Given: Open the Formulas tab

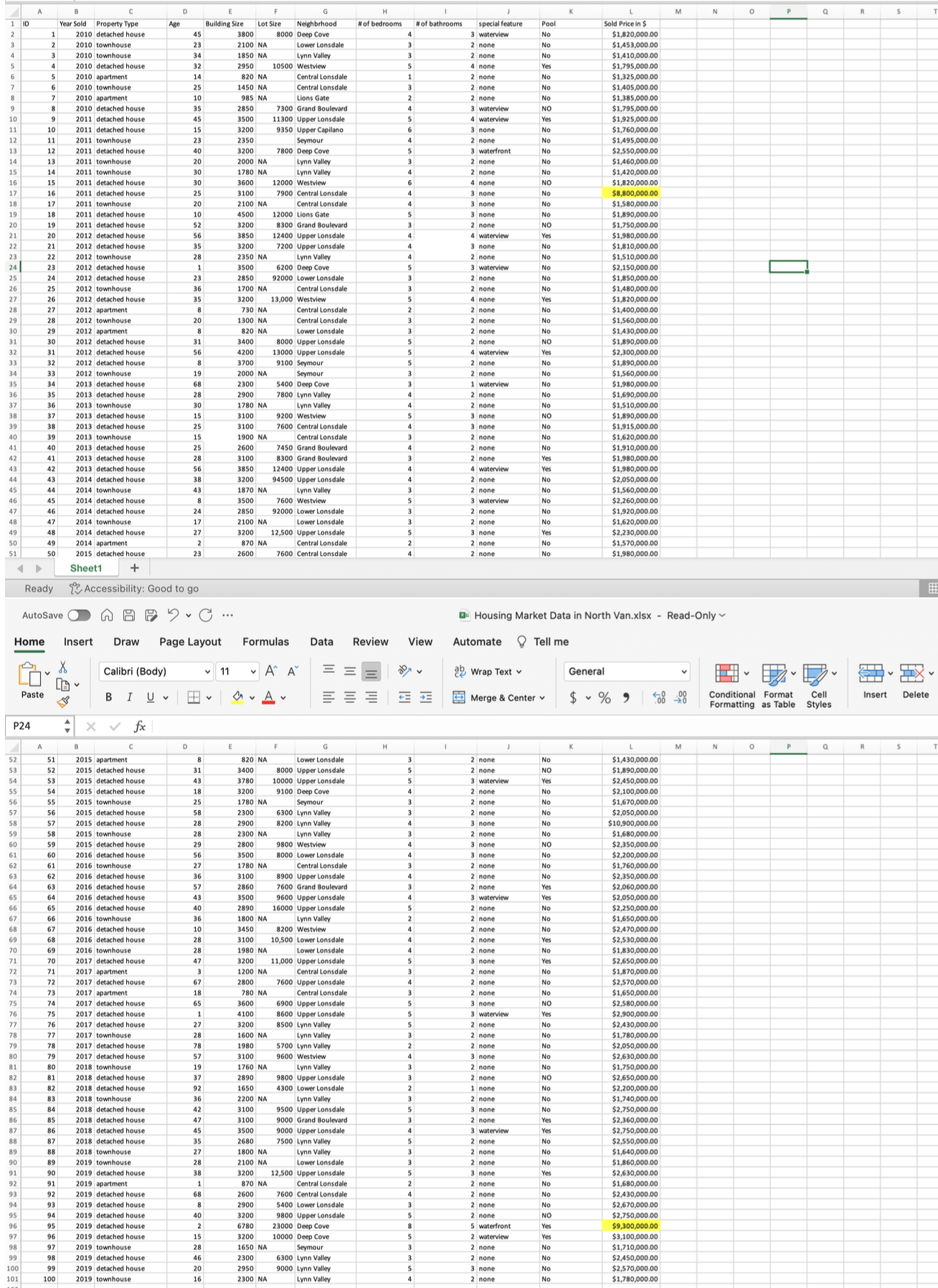Looking at the screenshot, I should (265, 642).
